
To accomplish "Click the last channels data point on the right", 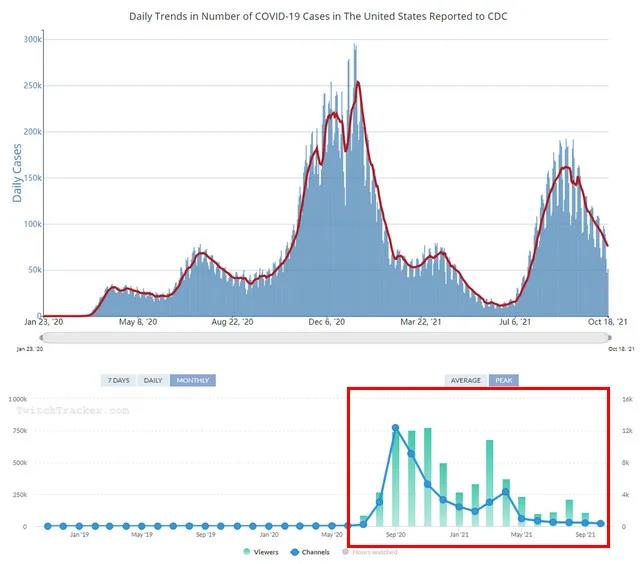I will (x=600, y=523).
